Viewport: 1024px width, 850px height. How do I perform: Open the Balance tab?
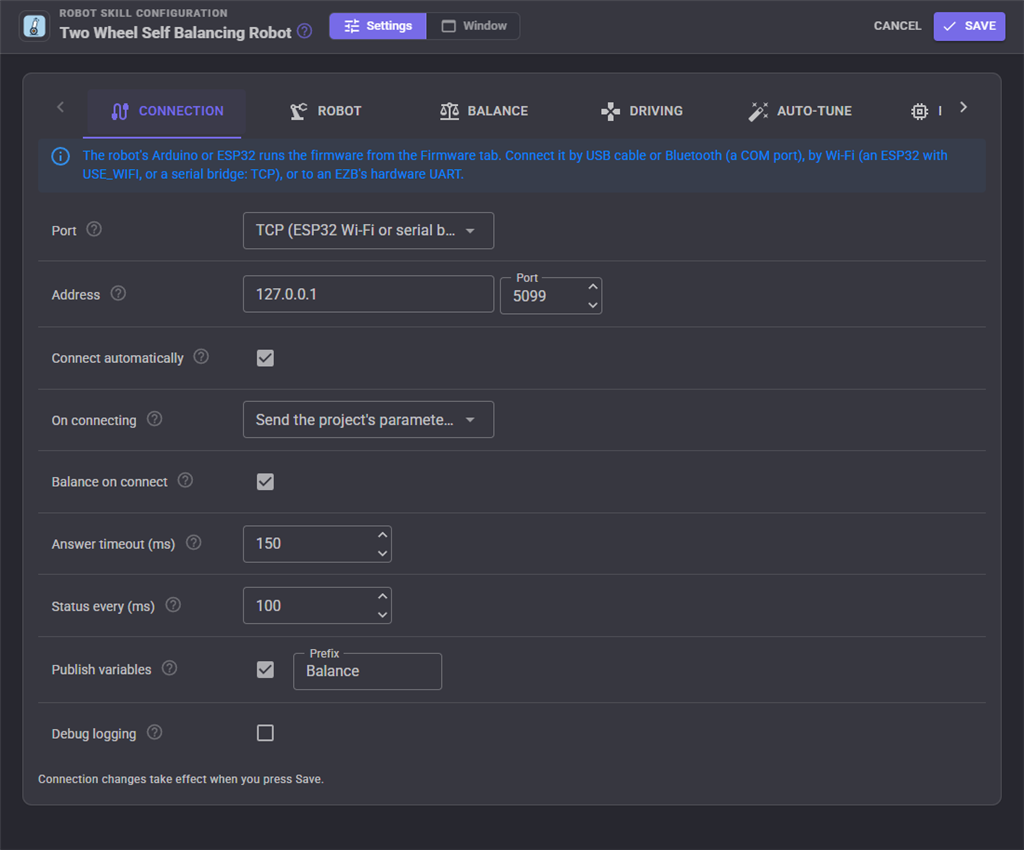tap(484, 112)
